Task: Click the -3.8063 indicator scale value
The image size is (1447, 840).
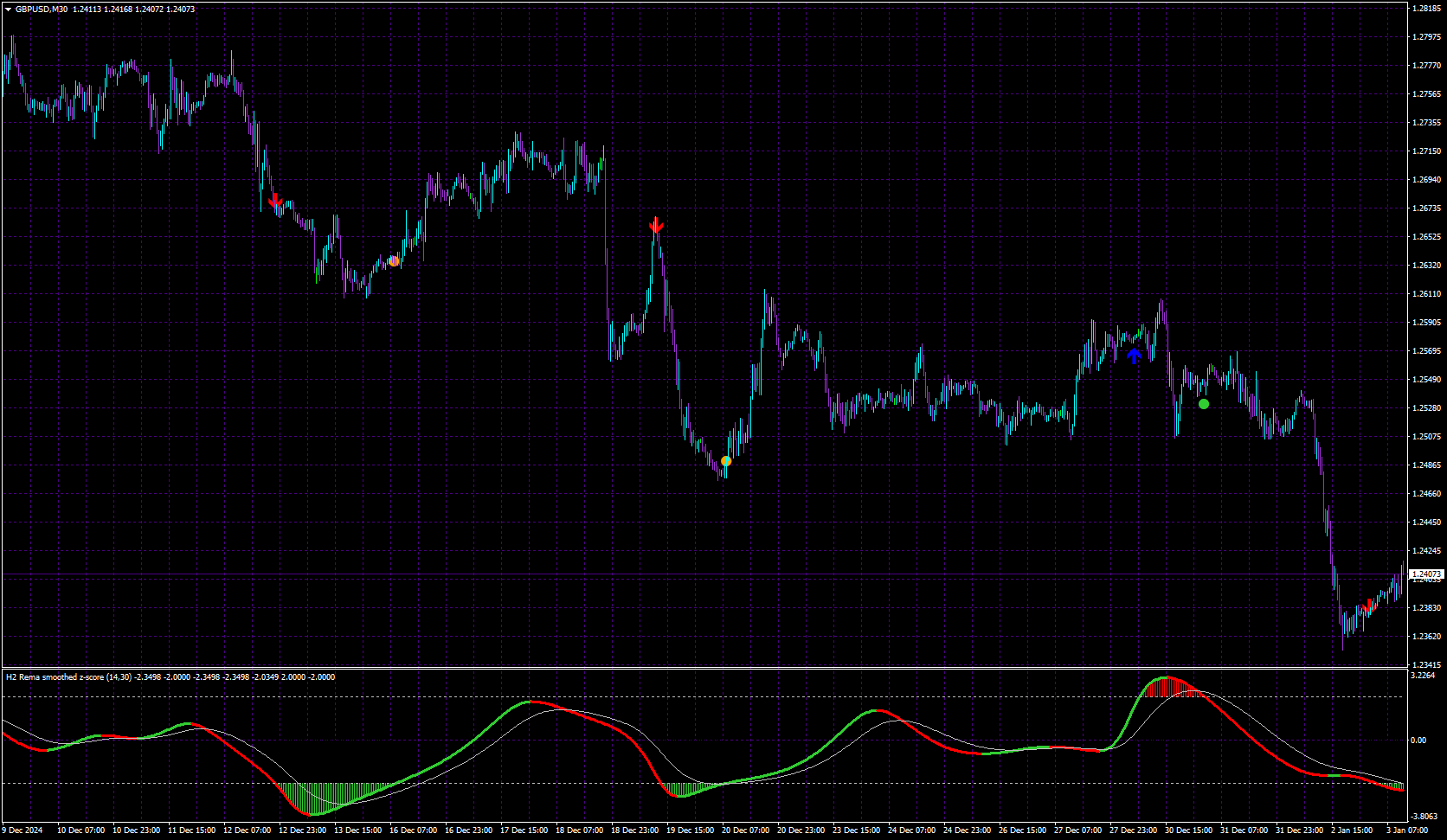Action: (x=1424, y=816)
